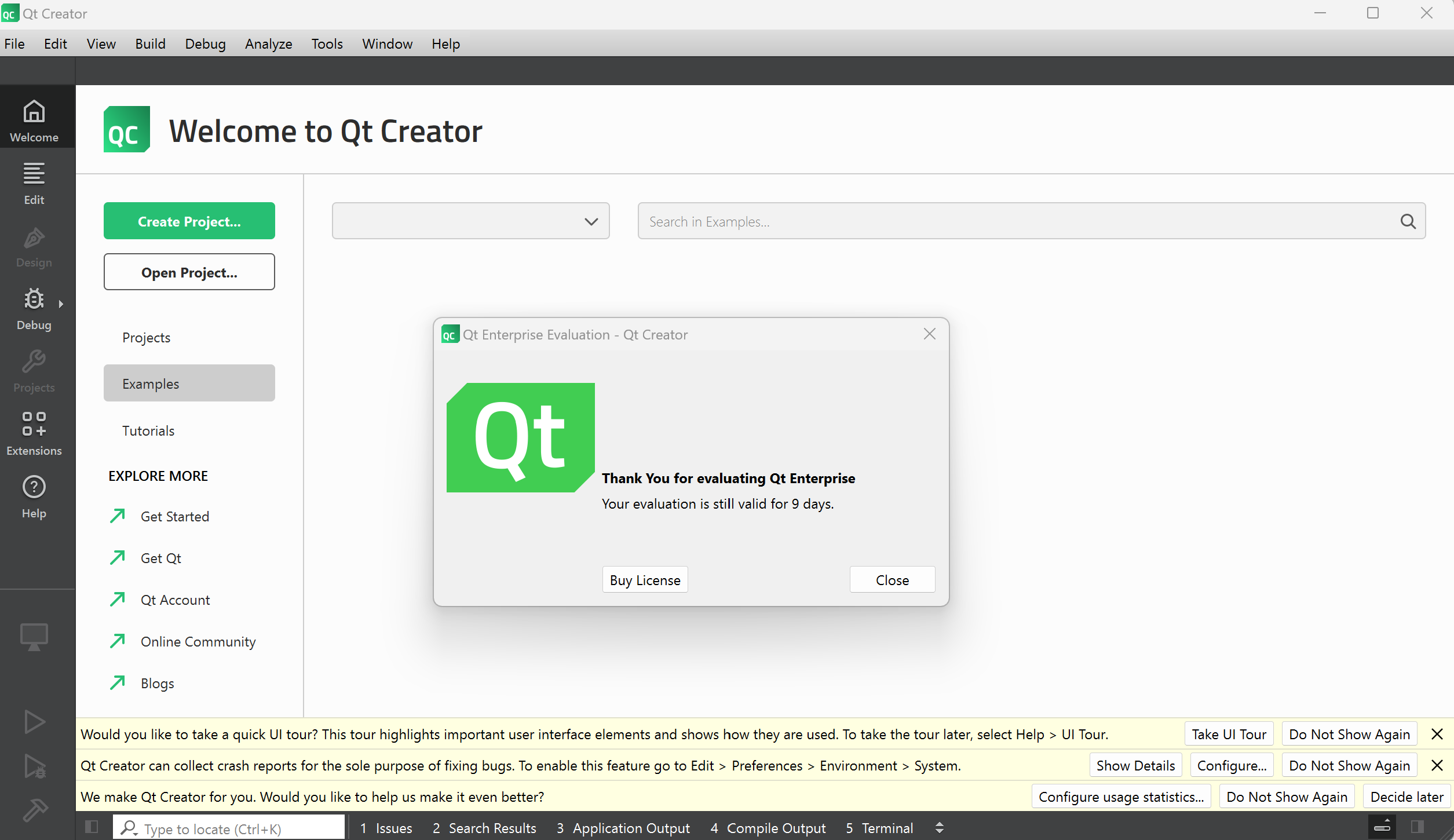Screen dimensions: 1454x840
Task: Click Configure usage statistics button
Action: 1121,797
